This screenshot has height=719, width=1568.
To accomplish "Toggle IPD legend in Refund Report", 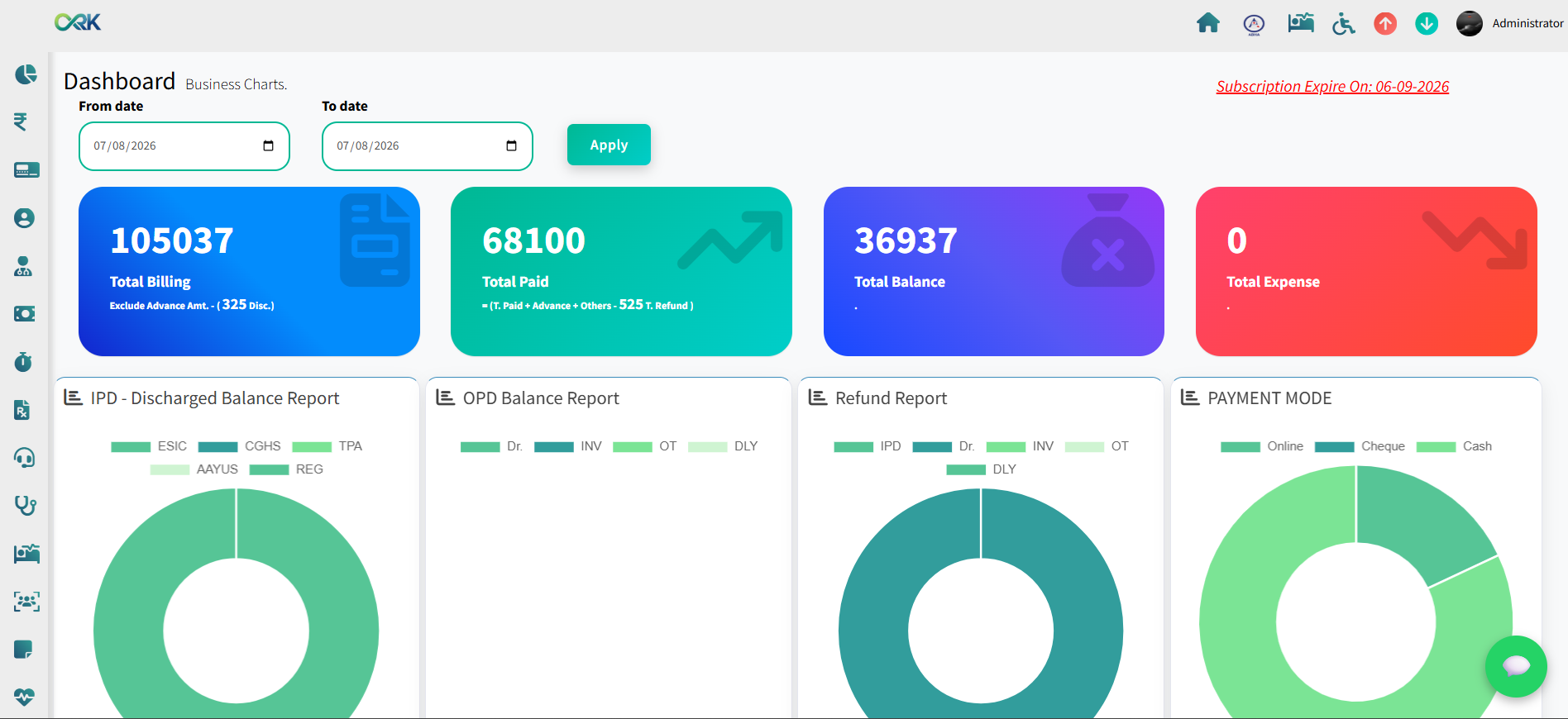I will click(868, 446).
